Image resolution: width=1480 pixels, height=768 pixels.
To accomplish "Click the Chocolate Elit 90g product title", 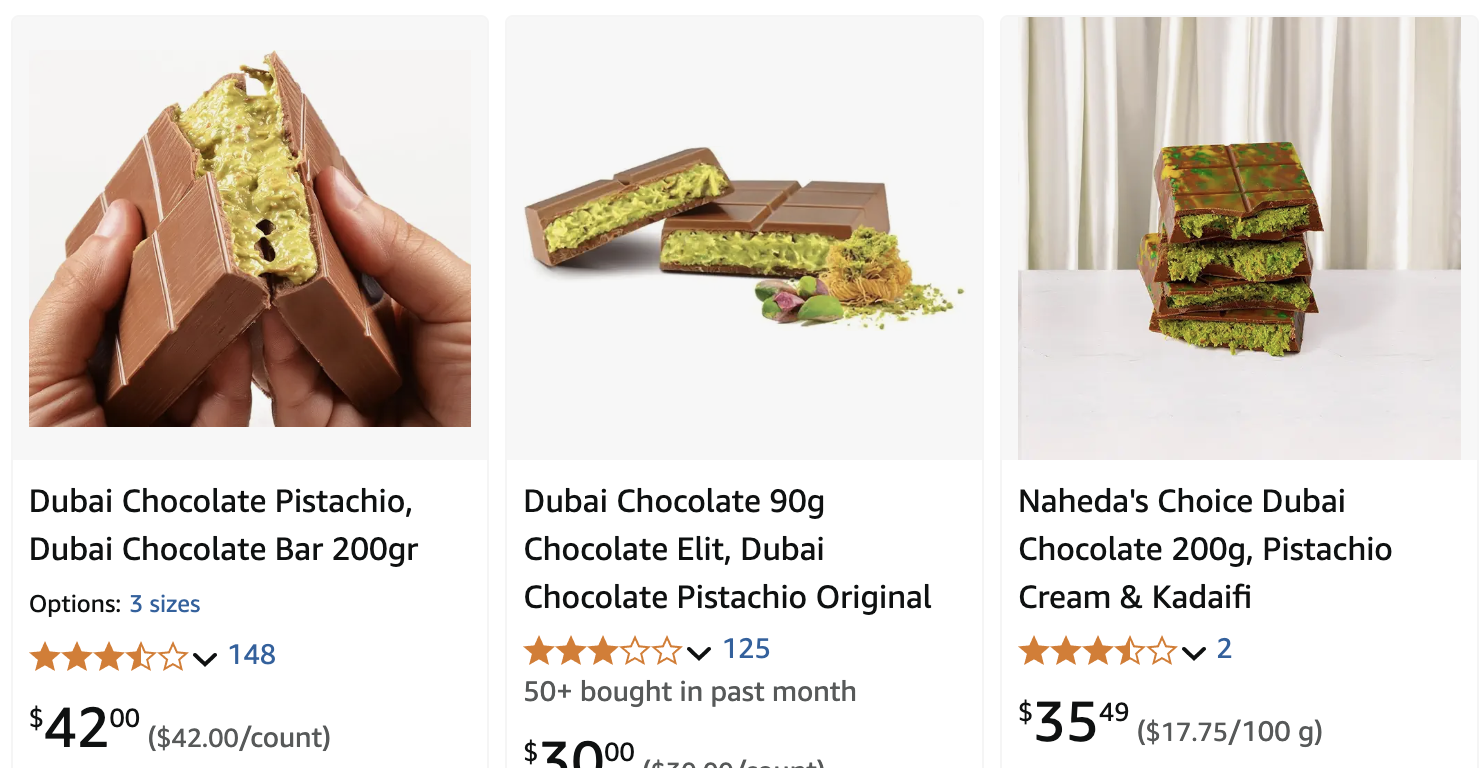I will tap(727, 549).
